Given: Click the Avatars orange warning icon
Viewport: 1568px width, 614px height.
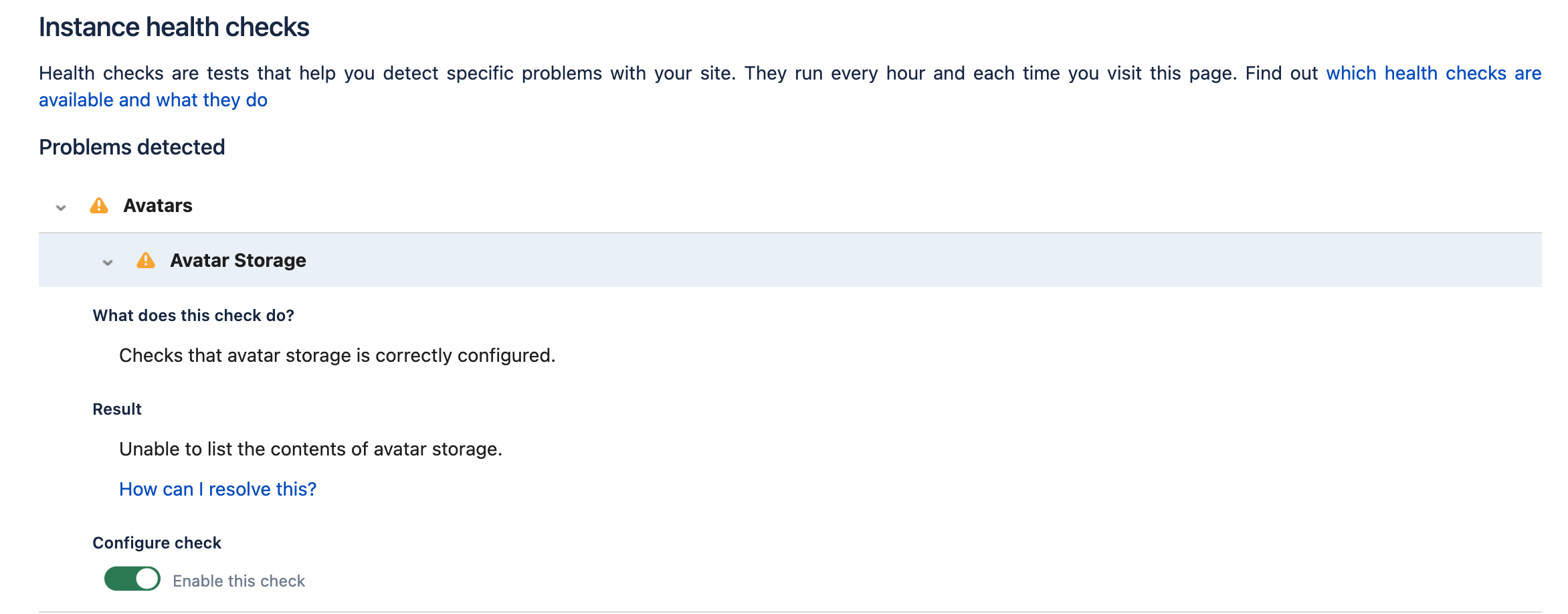Looking at the screenshot, I should tap(99, 206).
